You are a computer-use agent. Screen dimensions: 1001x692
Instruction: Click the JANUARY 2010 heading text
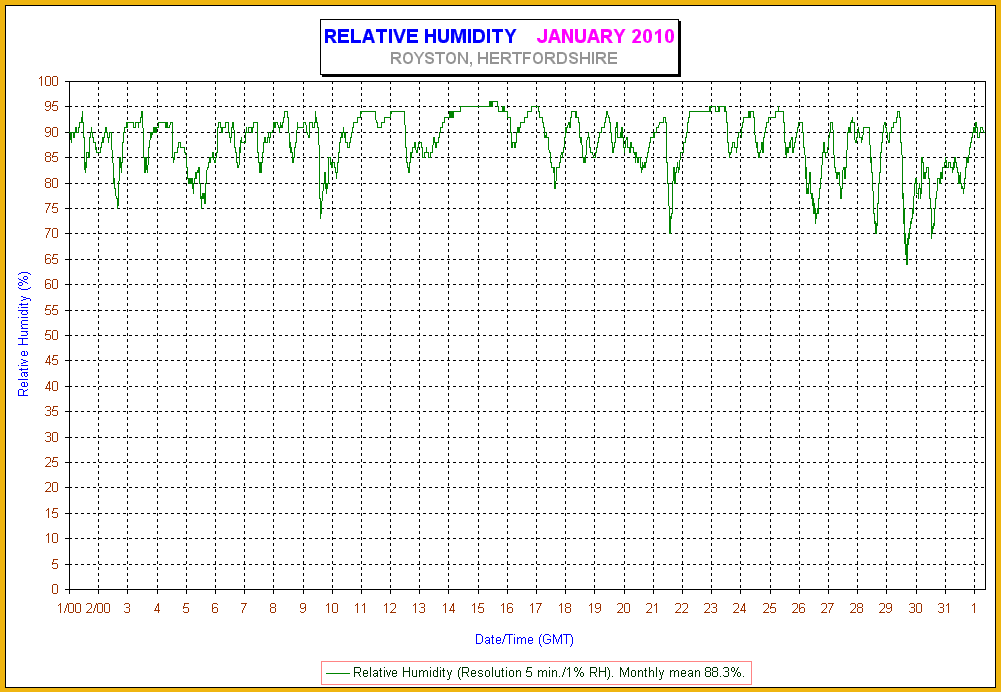tap(606, 36)
